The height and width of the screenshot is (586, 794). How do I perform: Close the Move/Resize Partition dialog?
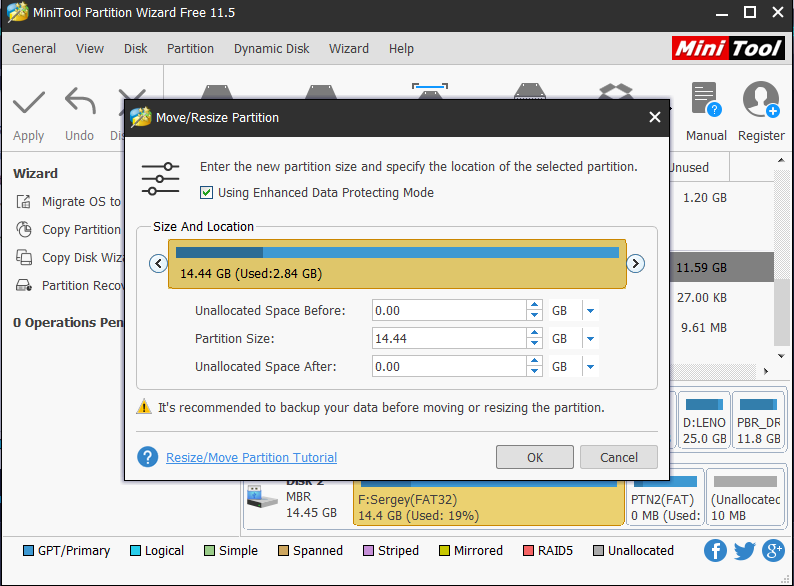point(655,118)
